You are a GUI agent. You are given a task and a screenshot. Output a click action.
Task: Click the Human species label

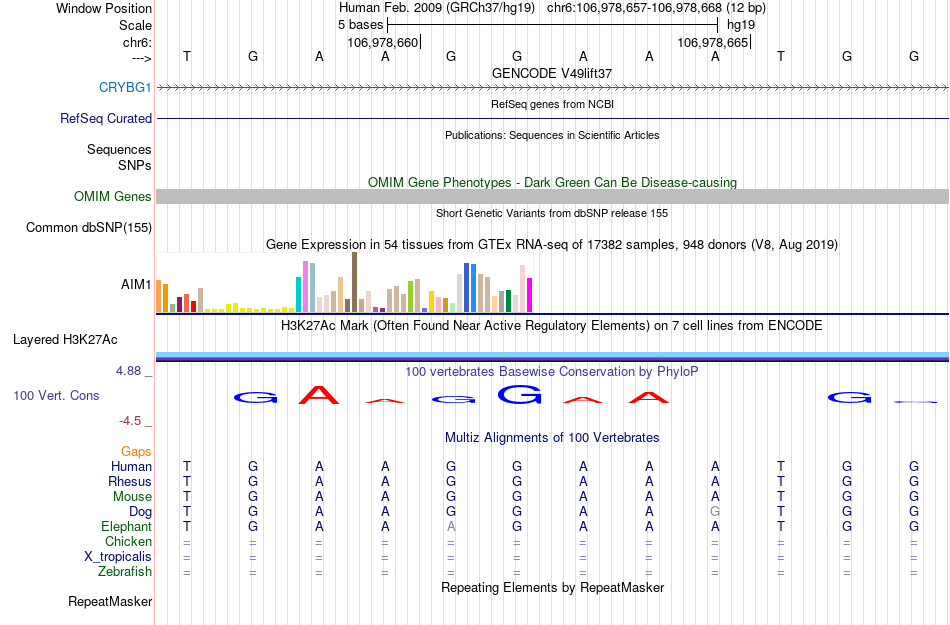pyautogui.click(x=131, y=466)
